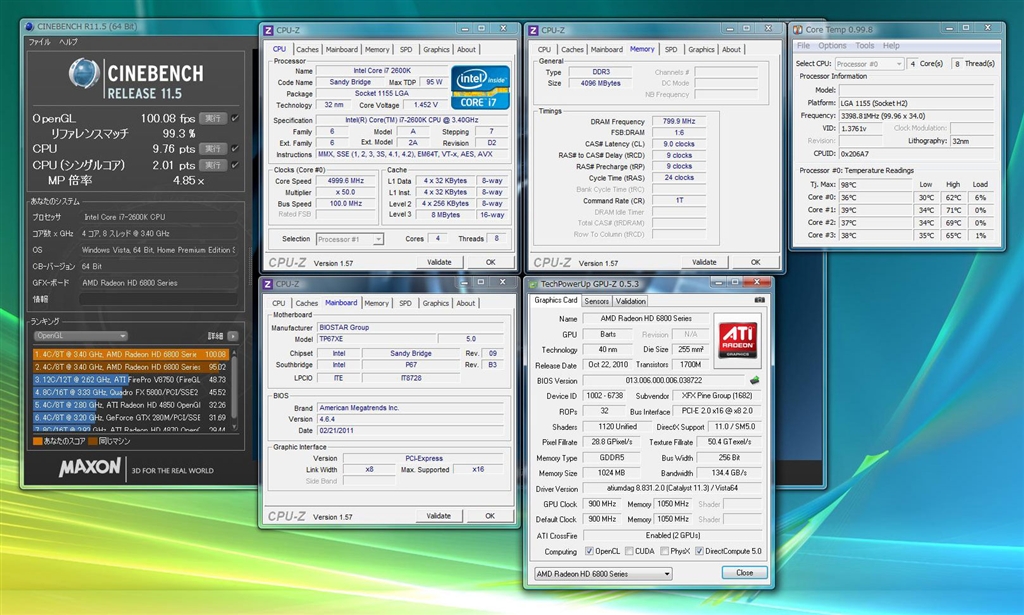Click GPU-Z BIOS Version field

point(664,380)
